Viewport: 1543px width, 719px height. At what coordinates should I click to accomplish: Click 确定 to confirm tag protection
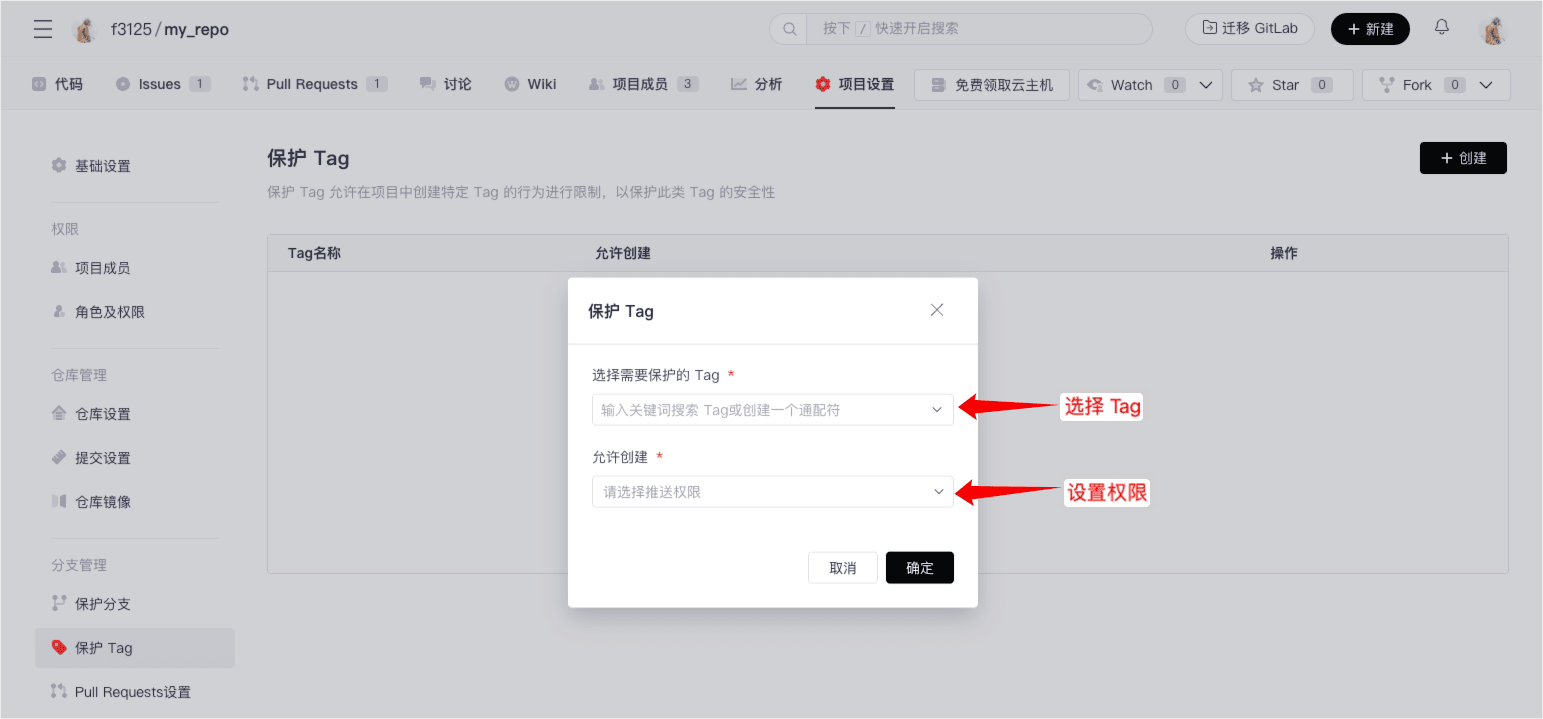(919, 568)
